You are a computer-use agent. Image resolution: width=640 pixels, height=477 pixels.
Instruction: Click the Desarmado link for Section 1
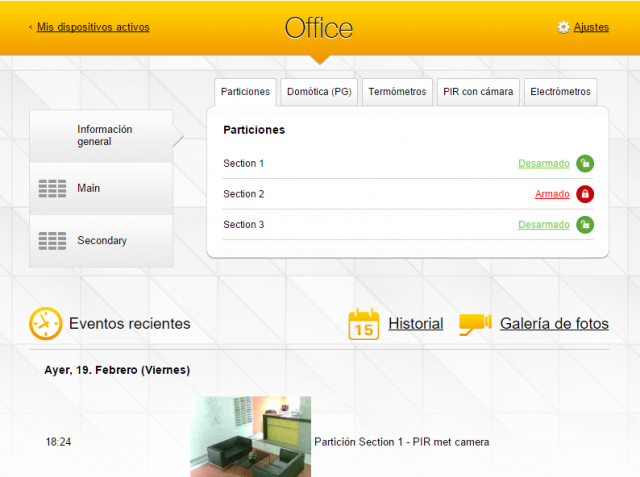tap(543, 163)
